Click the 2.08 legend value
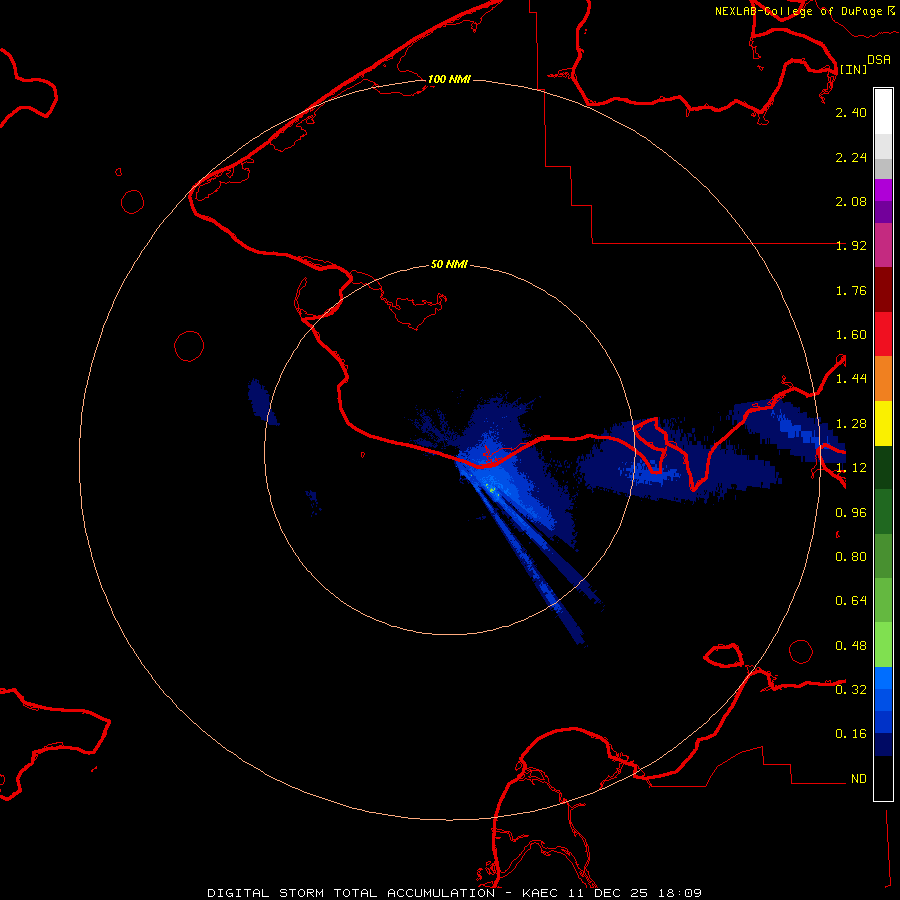 point(851,201)
